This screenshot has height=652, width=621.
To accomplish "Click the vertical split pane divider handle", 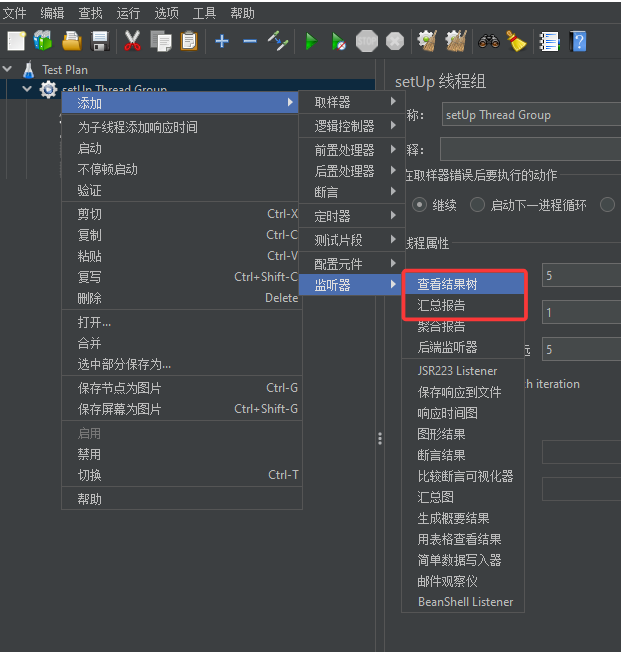I will 380,439.
